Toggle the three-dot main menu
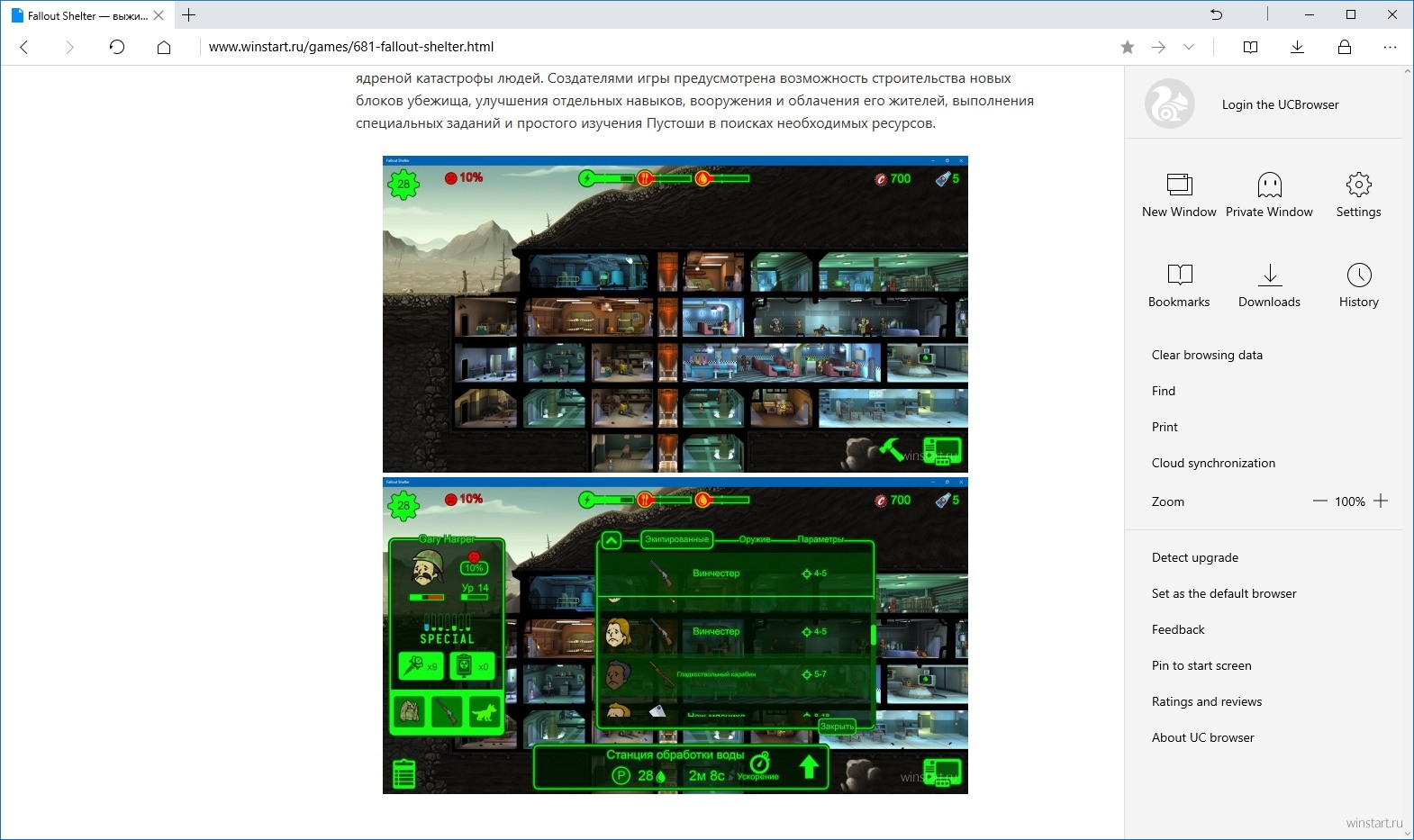Viewport: 1414px width, 840px height. coord(1391,47)
